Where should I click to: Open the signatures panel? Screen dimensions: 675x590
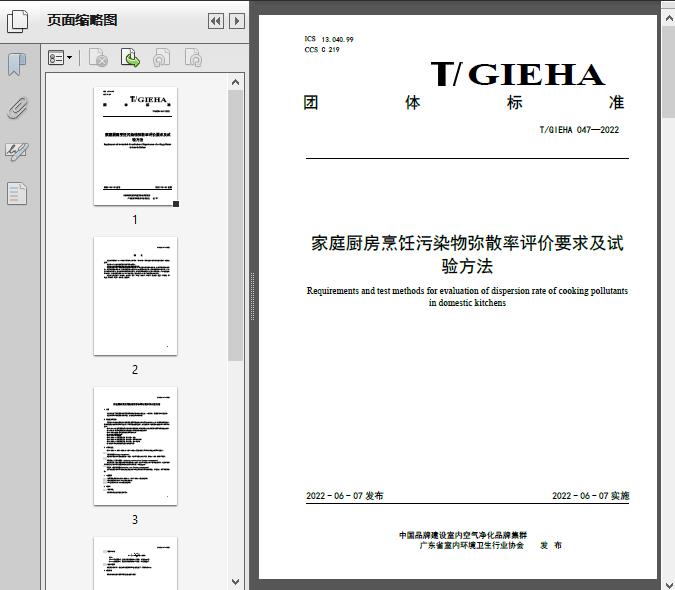click(x=17, y=151)
